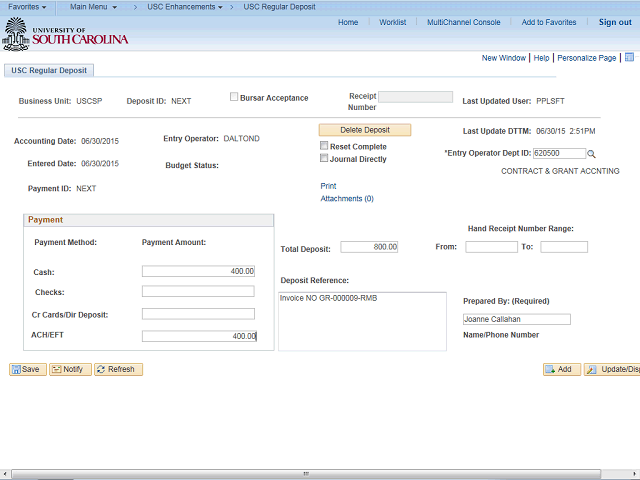Click the Last Updated User value PPLSFT
The image size is (640, 480).
(550, 101)
